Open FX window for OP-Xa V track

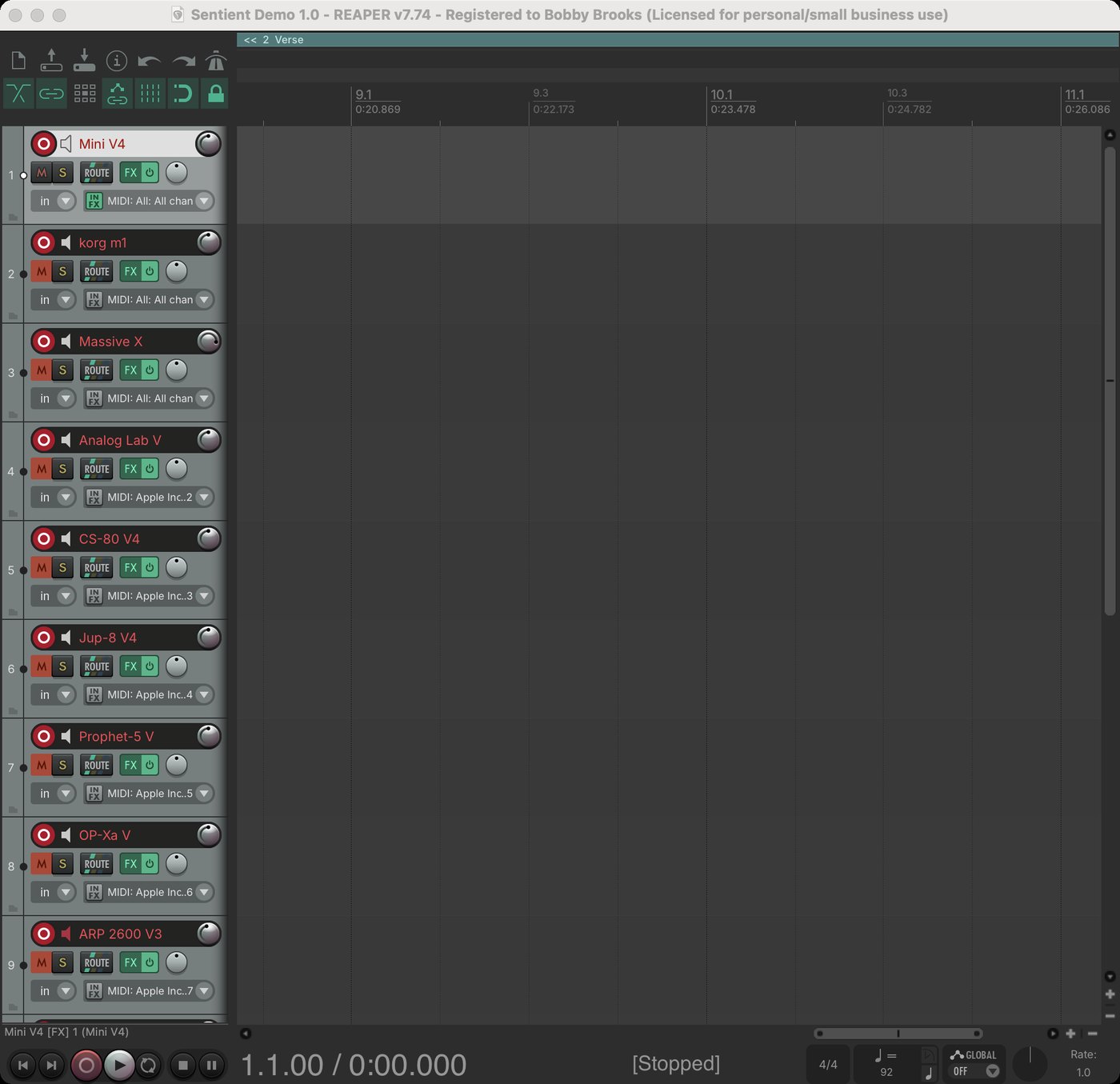(x=130, y=864)
